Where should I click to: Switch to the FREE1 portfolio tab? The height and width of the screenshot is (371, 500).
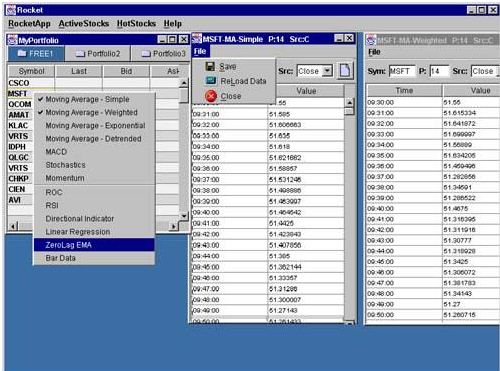pos(36,54)
